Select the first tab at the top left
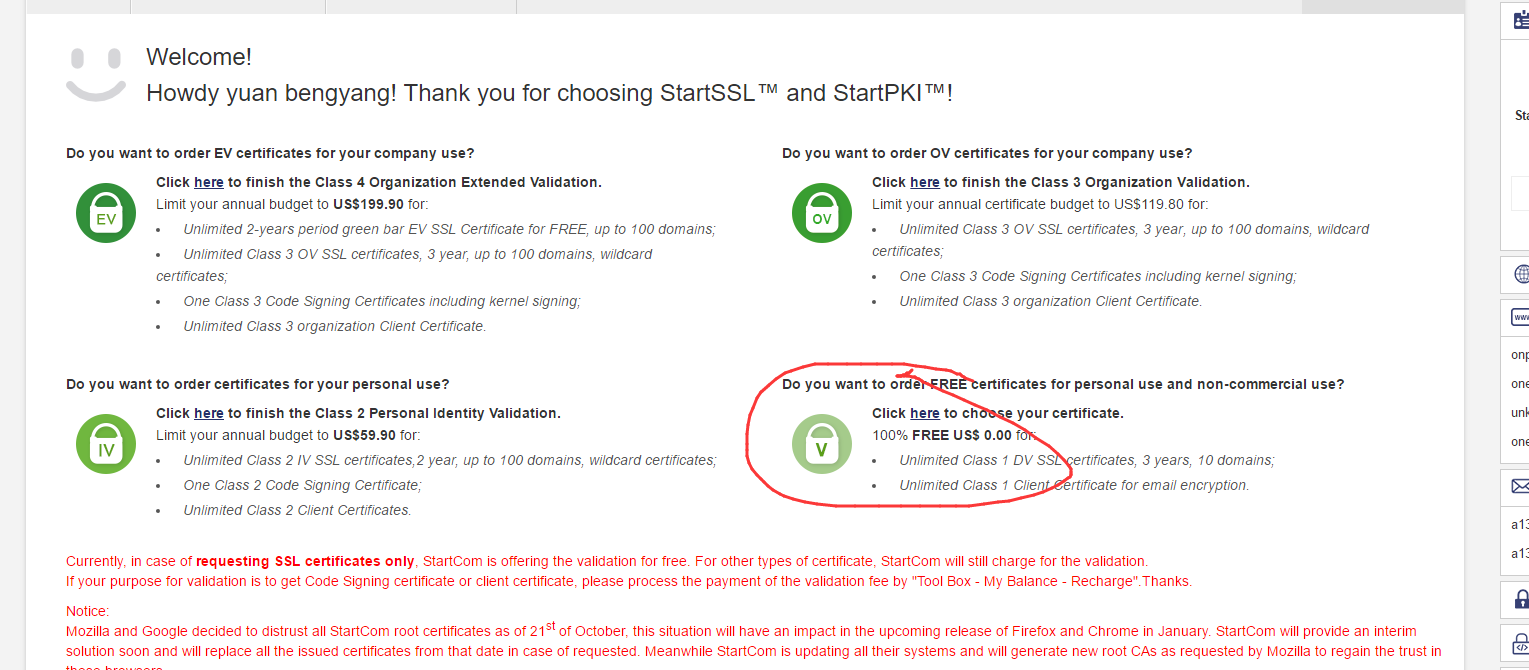The height and width of the screenshot is (670, 1529). coord(78,6)
